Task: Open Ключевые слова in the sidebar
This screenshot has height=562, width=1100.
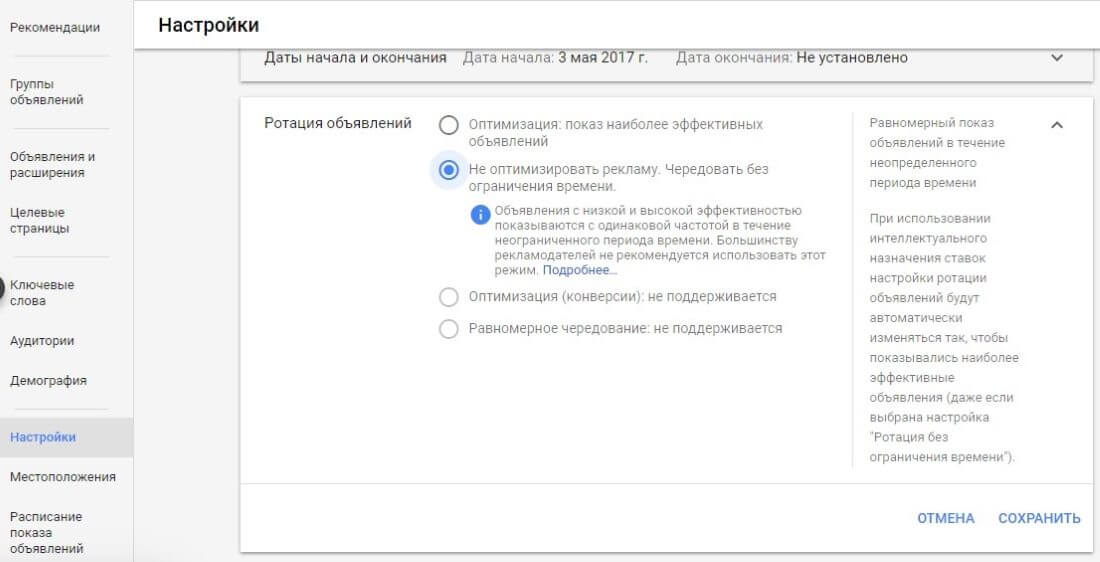Action: click(x=42, y=293)
